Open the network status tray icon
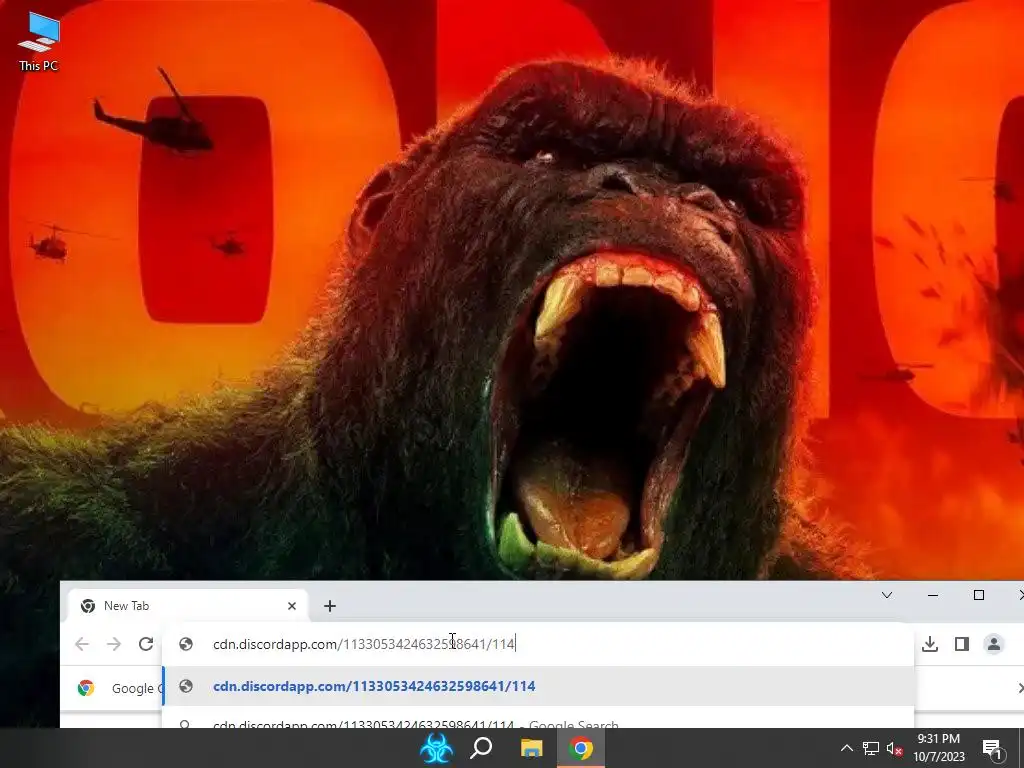This screenshot has width=1024, height=768. coord(871,748)
